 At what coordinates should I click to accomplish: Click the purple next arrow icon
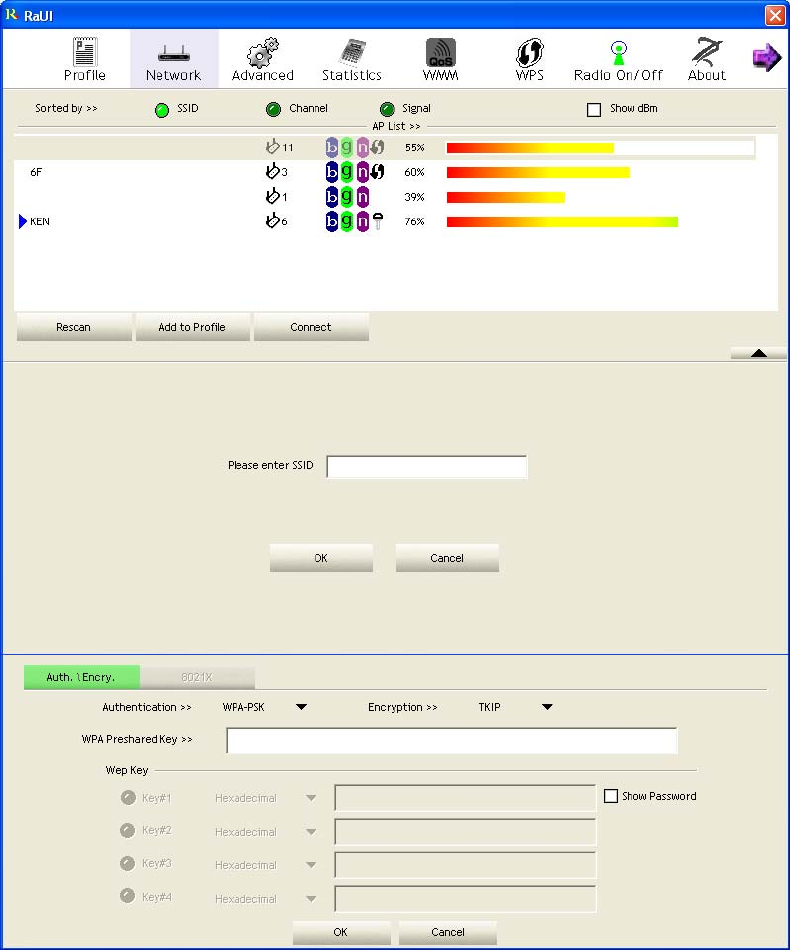tap(766, 58)
